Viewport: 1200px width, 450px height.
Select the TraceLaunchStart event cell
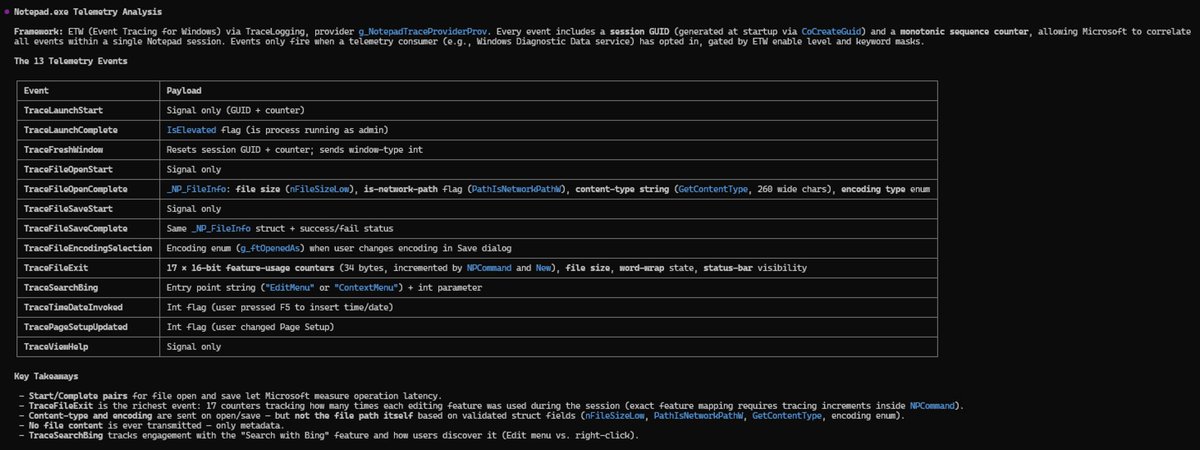click(x=89, y=109)
